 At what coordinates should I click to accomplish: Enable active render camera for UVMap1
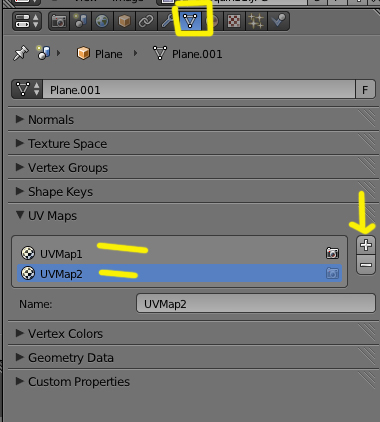[x=332, y=253]
